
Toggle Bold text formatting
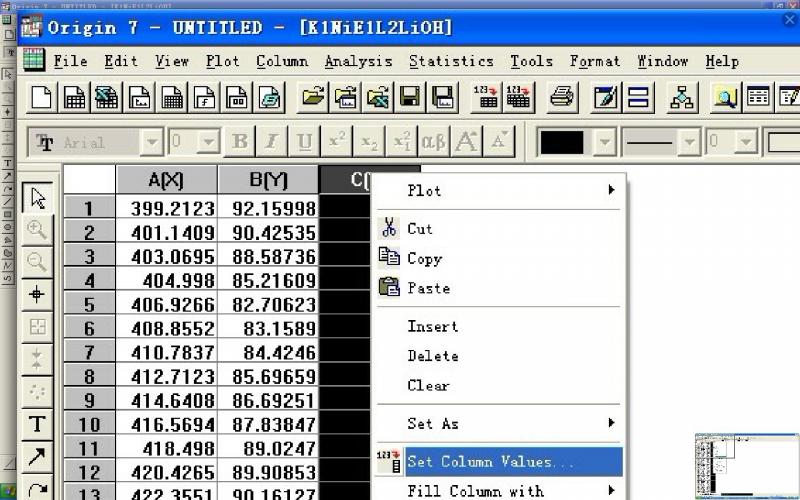click(x=240, y=141)
